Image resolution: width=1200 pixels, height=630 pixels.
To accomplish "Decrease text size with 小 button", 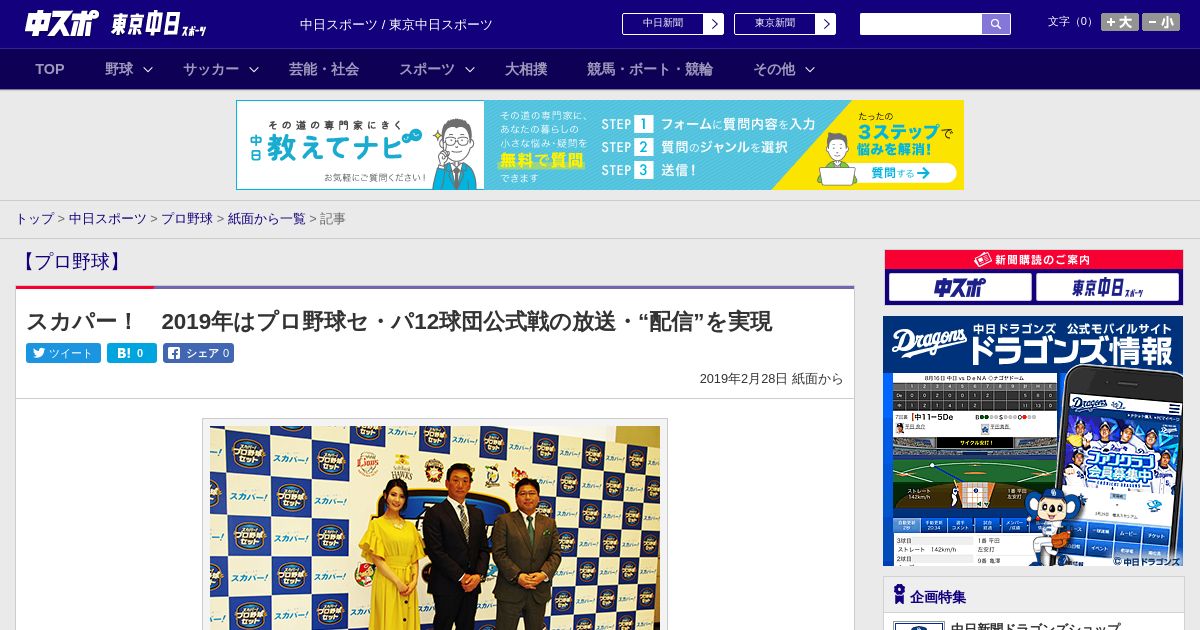I will pyautogui.click(x=1161, y=22).
